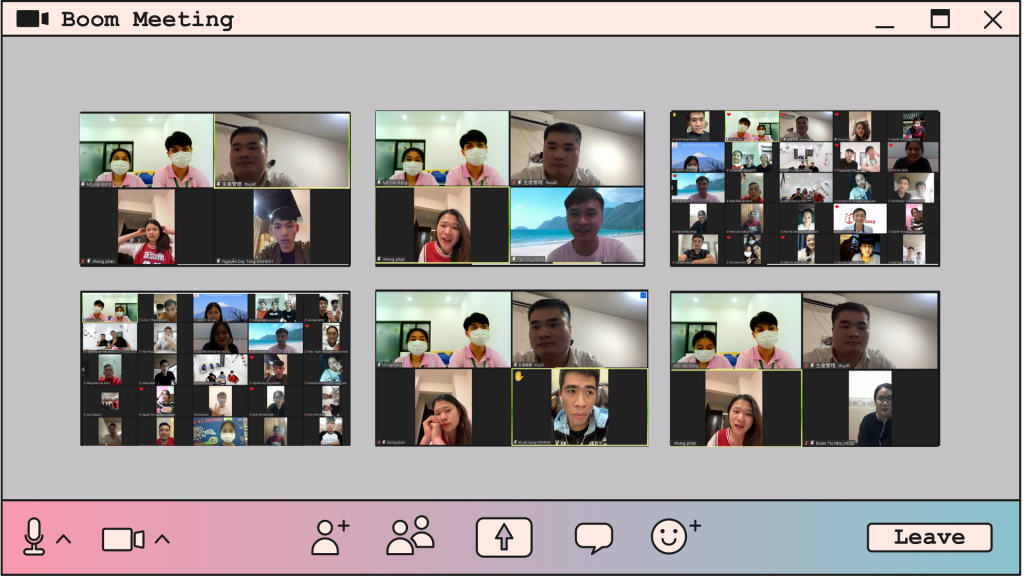Select the bottom-right meeting screenshot
This screenshot has height=576, width=1024.
pyautogui.click(x=805, y=369)
